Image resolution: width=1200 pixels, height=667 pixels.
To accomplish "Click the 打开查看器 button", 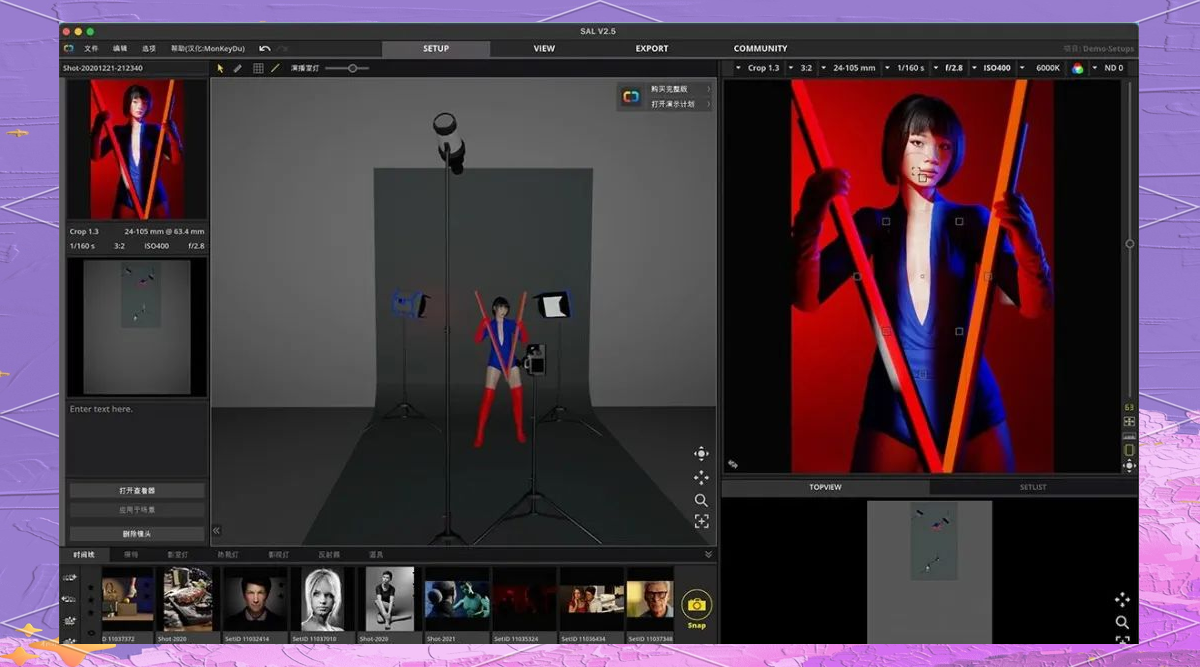I will click(137, 491).
